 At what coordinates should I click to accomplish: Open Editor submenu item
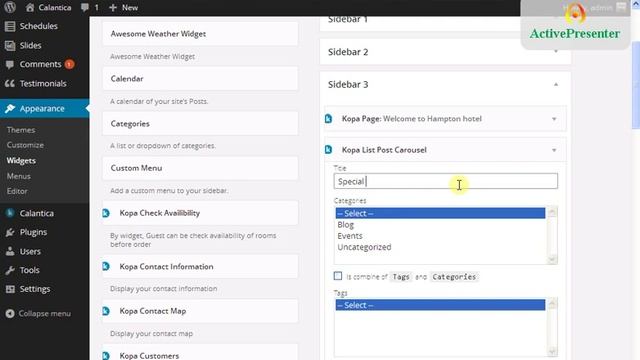click(17, 191)
